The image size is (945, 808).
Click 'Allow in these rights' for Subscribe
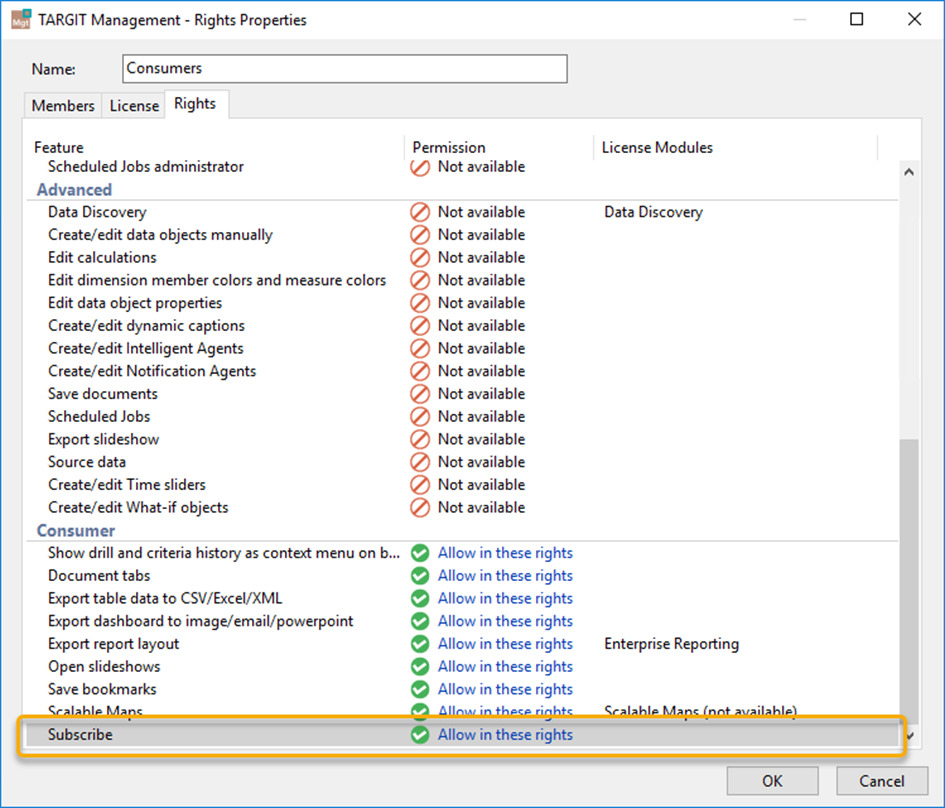click(505, 735)
